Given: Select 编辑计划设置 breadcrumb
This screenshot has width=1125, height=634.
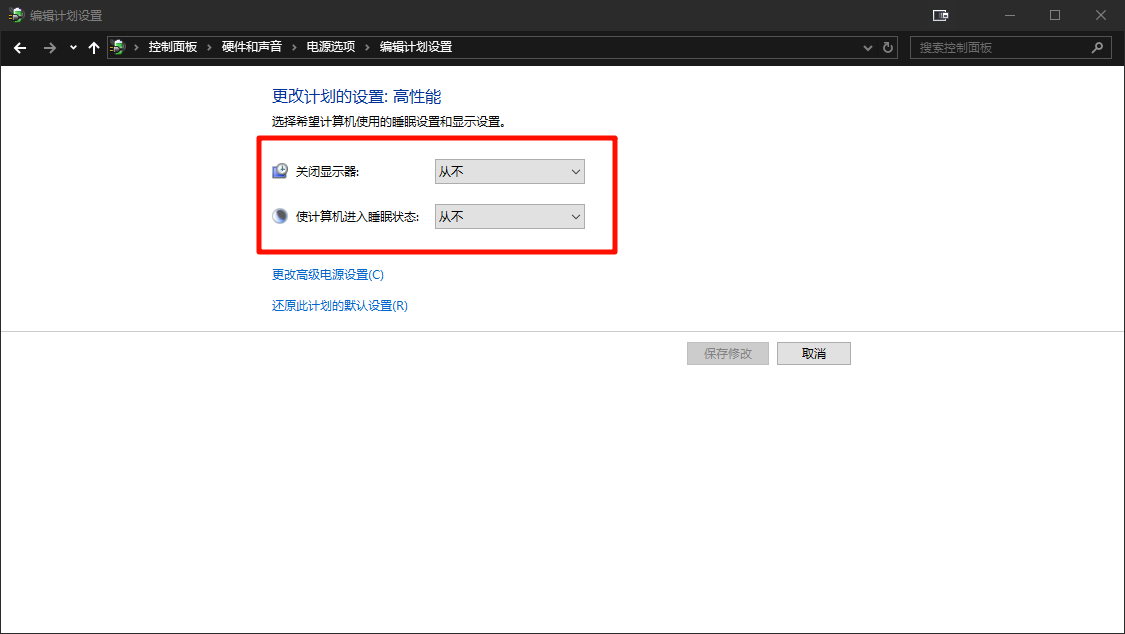Looking at the screenshot, I should 416,47.
